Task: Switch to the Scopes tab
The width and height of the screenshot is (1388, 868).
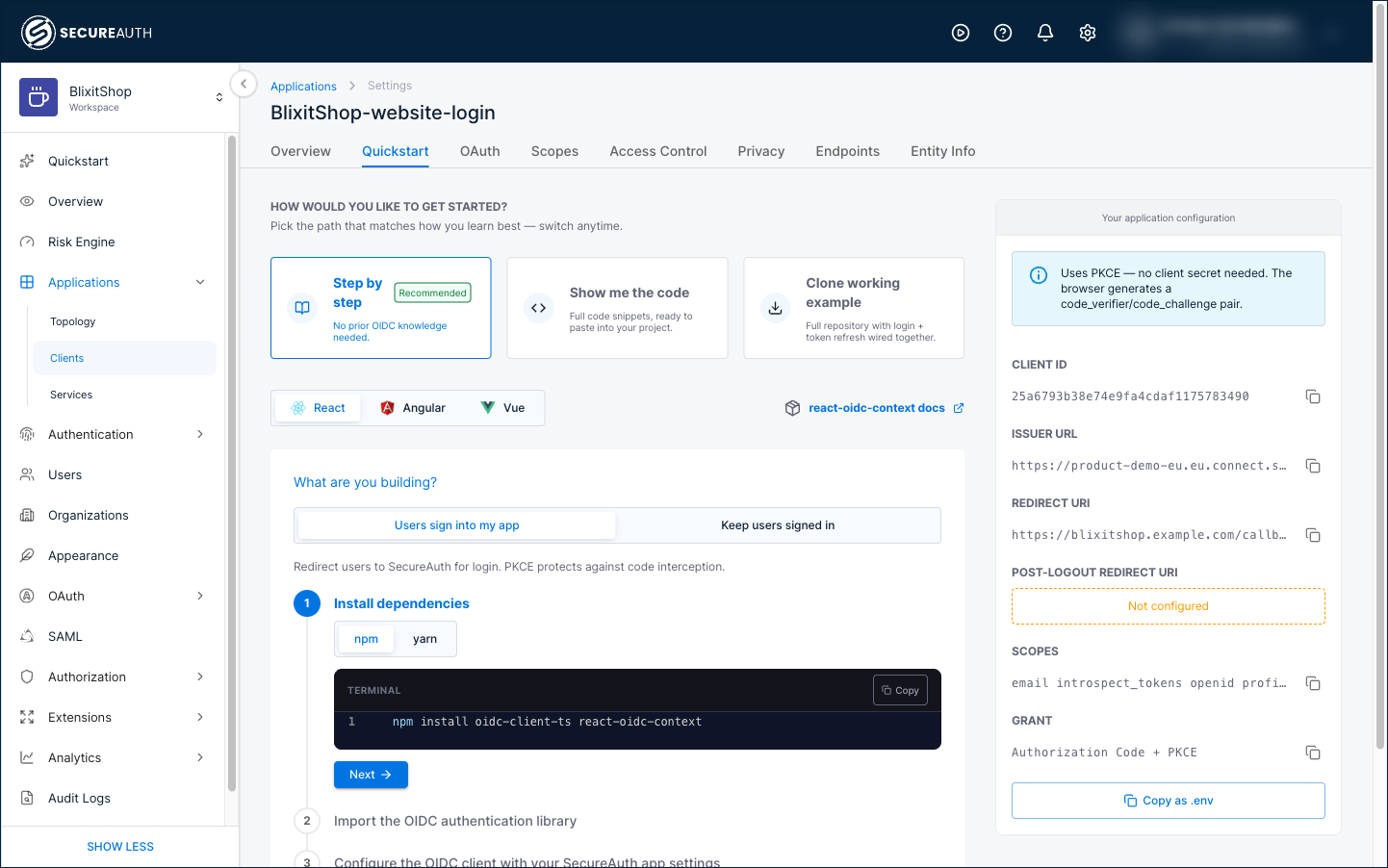Action: (x=554, y=151)
